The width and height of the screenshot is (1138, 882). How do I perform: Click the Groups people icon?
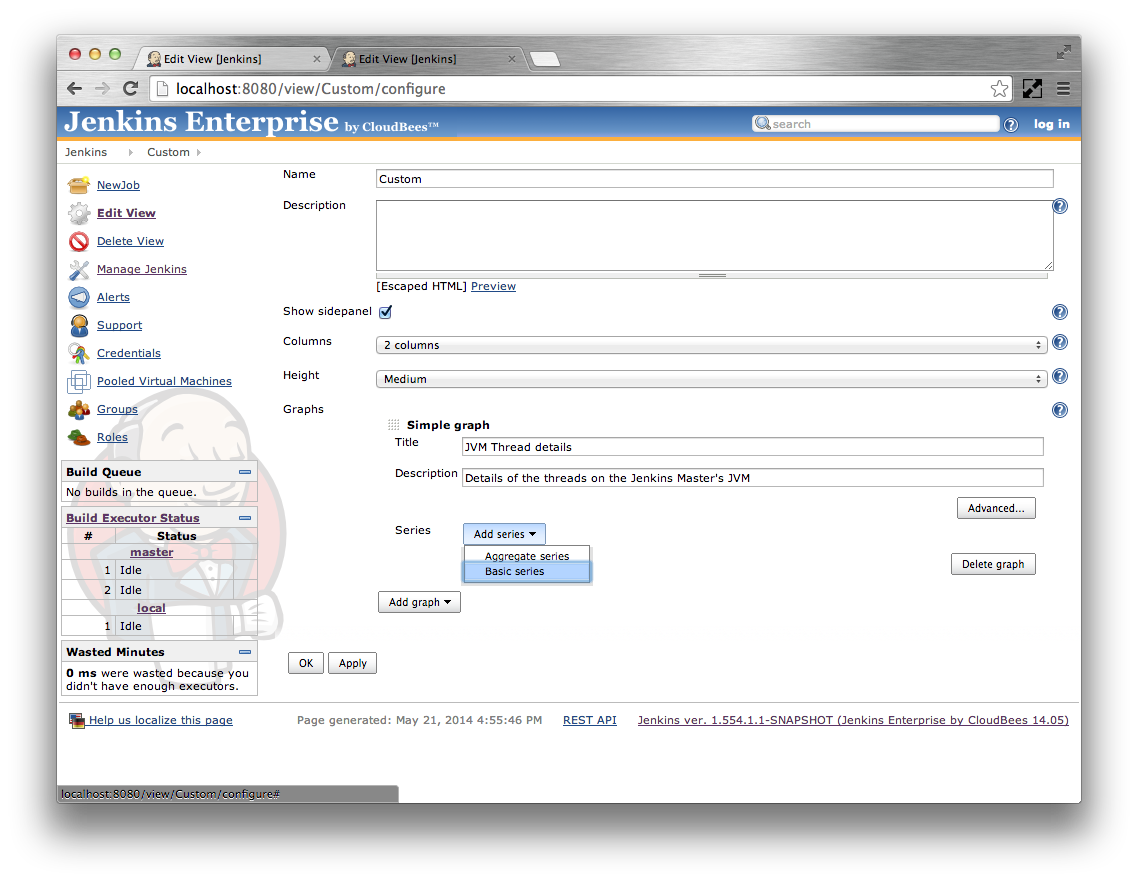tap(78, 409)
